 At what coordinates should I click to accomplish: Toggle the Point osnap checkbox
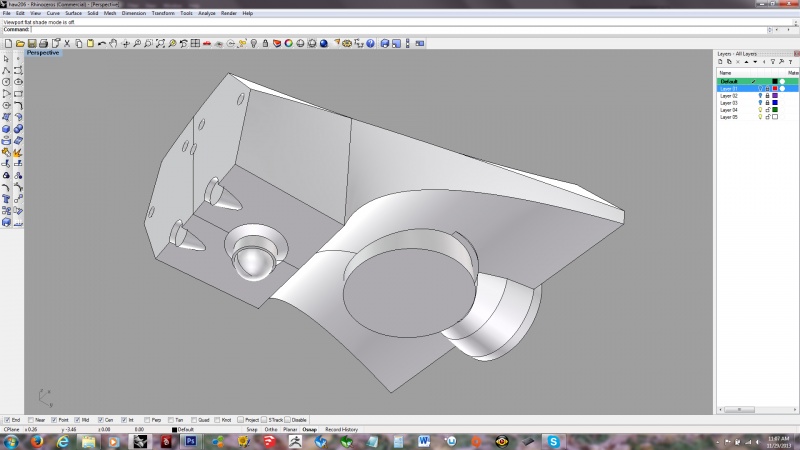tap(54, 420)
